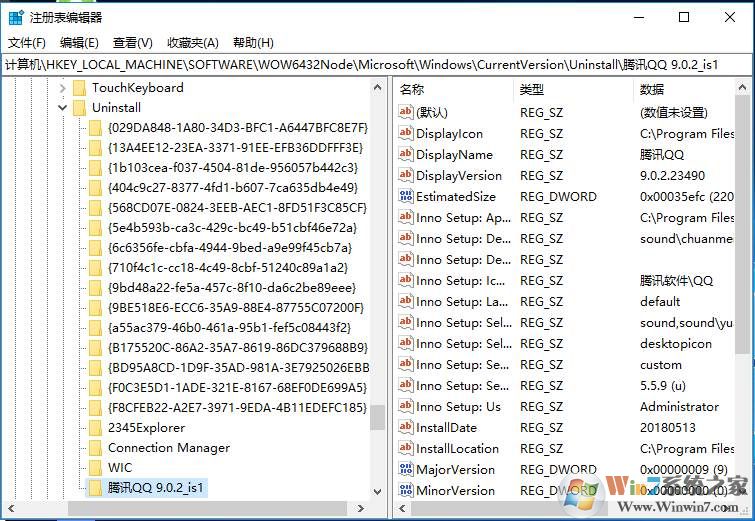Click the desktopicon data cell
This screenshot has height=521, width=755.
676,344
